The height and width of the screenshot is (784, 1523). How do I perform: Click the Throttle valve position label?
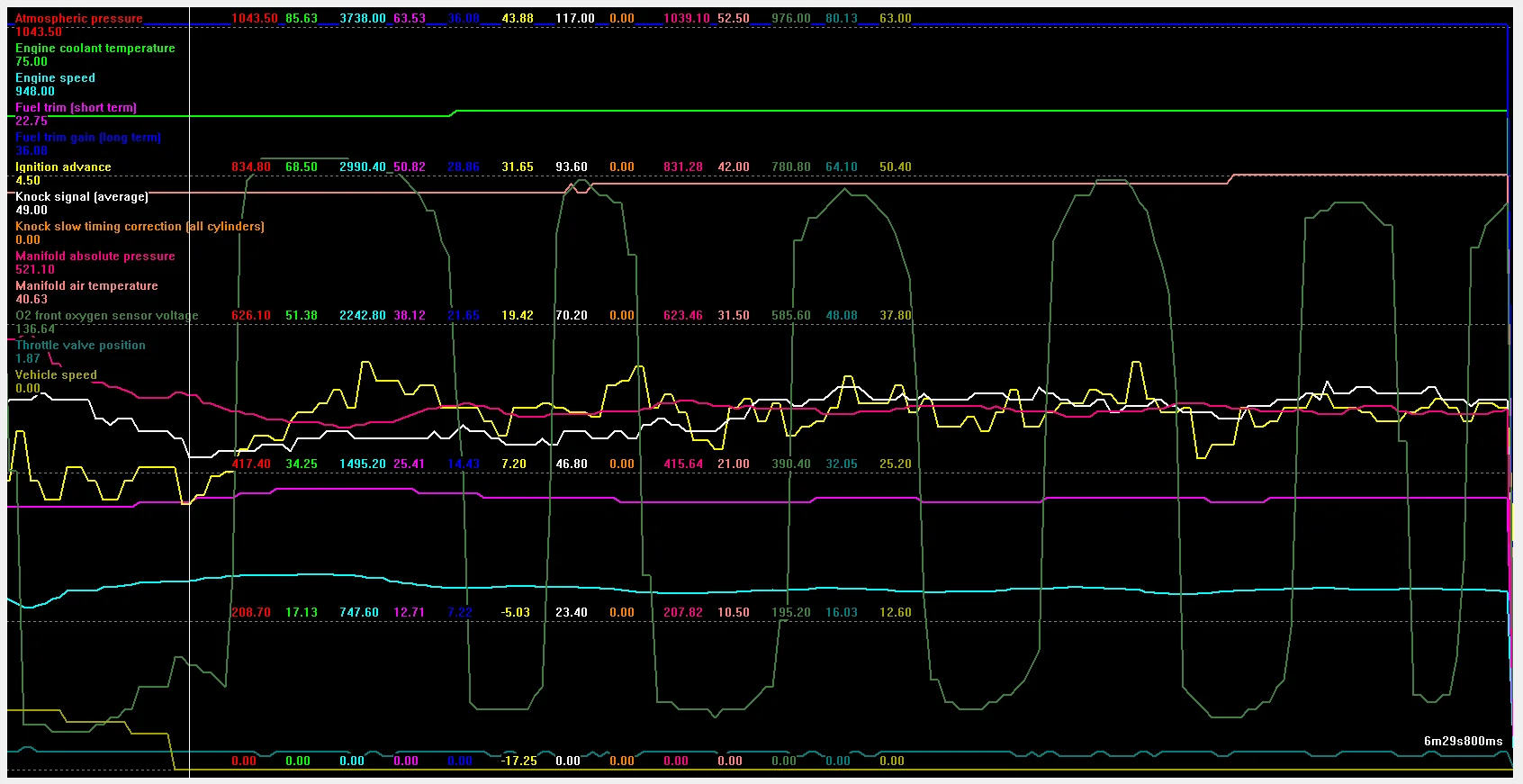click(x=80, y=345)
